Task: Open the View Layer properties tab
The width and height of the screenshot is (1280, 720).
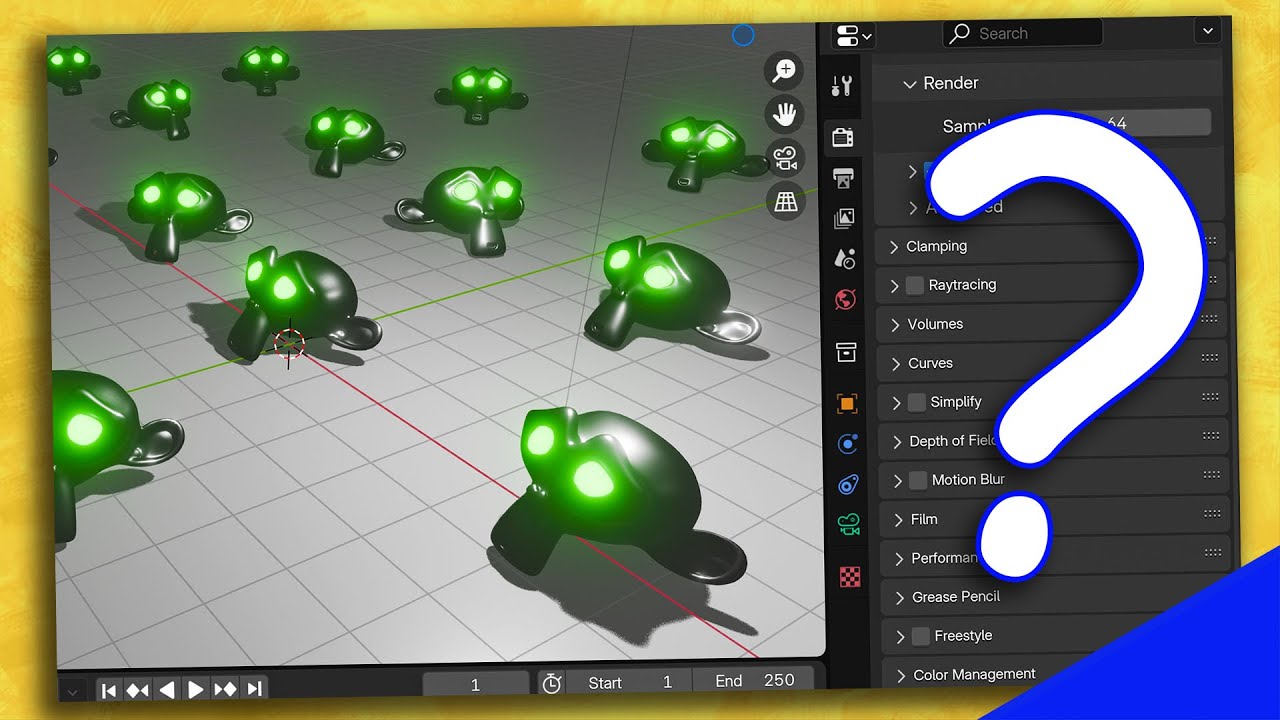Action: pyautogui.click(x=844, y=218)
